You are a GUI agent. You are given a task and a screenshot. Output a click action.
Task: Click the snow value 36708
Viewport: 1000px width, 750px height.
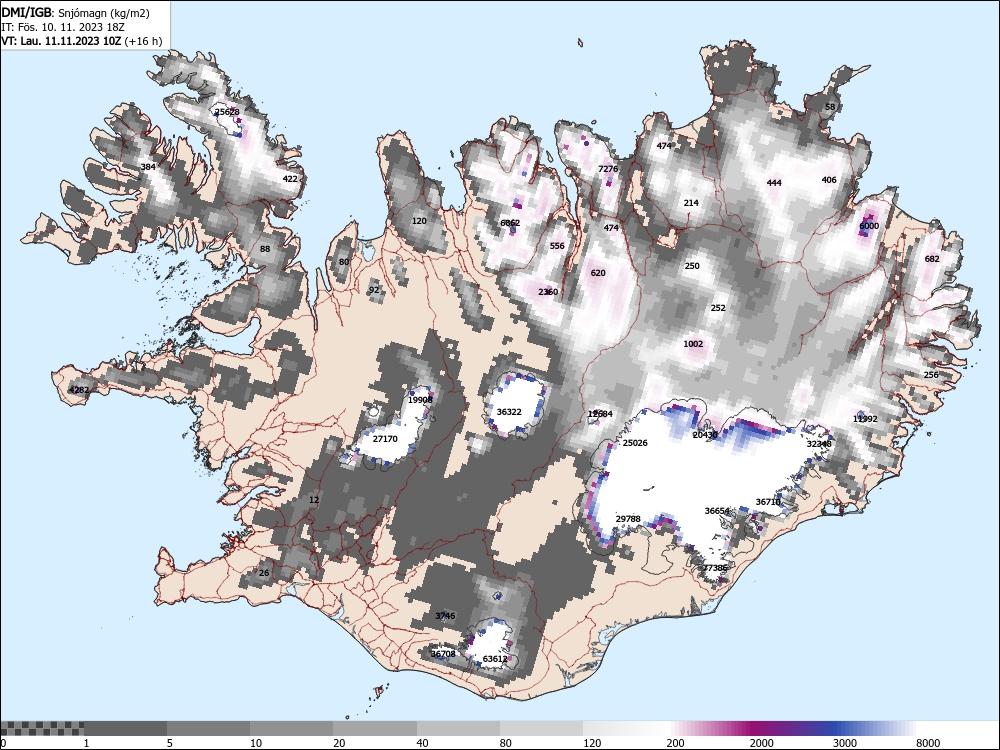coord(443,653)
